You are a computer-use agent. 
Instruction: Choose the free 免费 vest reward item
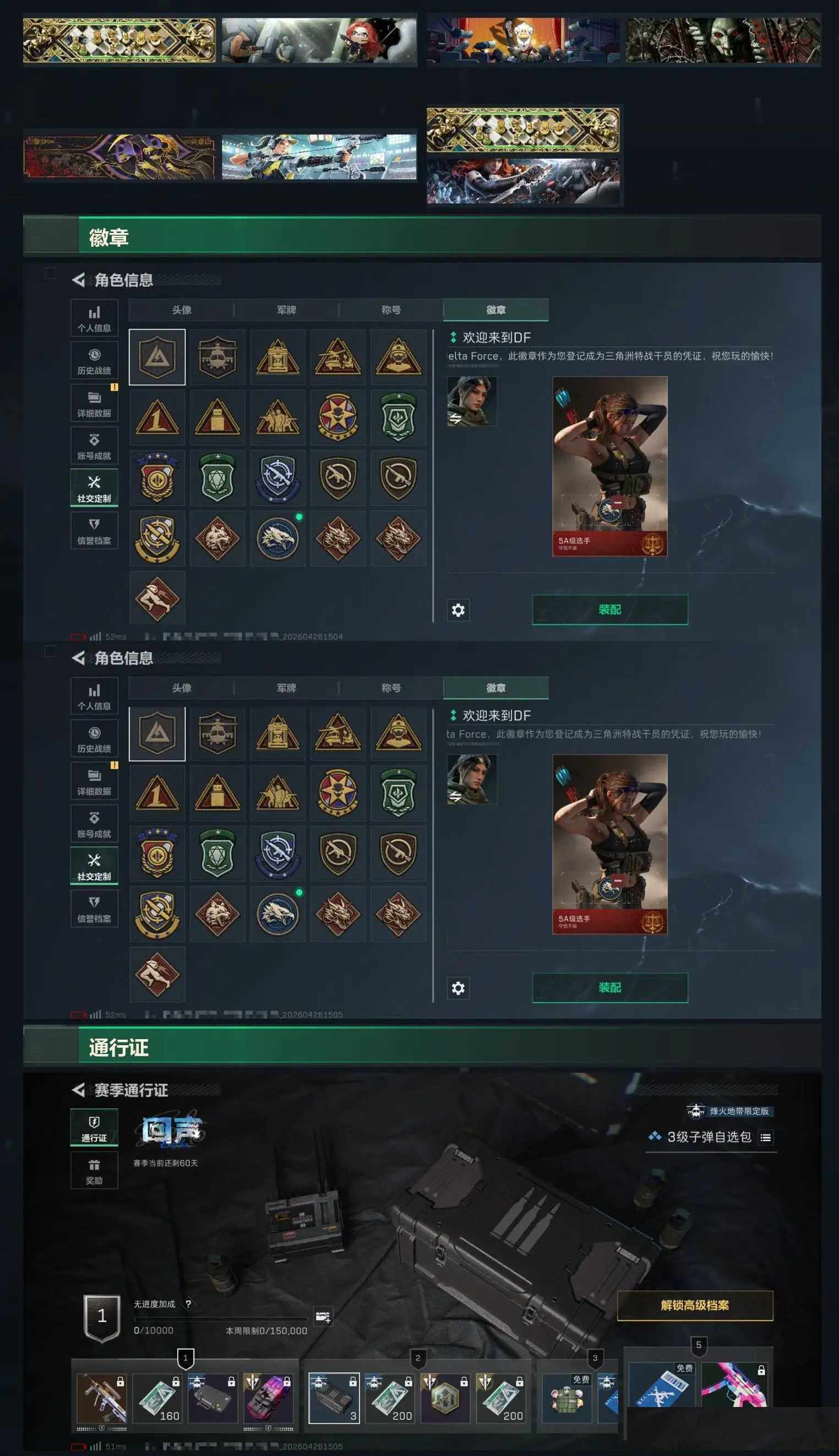point(567,1399)
